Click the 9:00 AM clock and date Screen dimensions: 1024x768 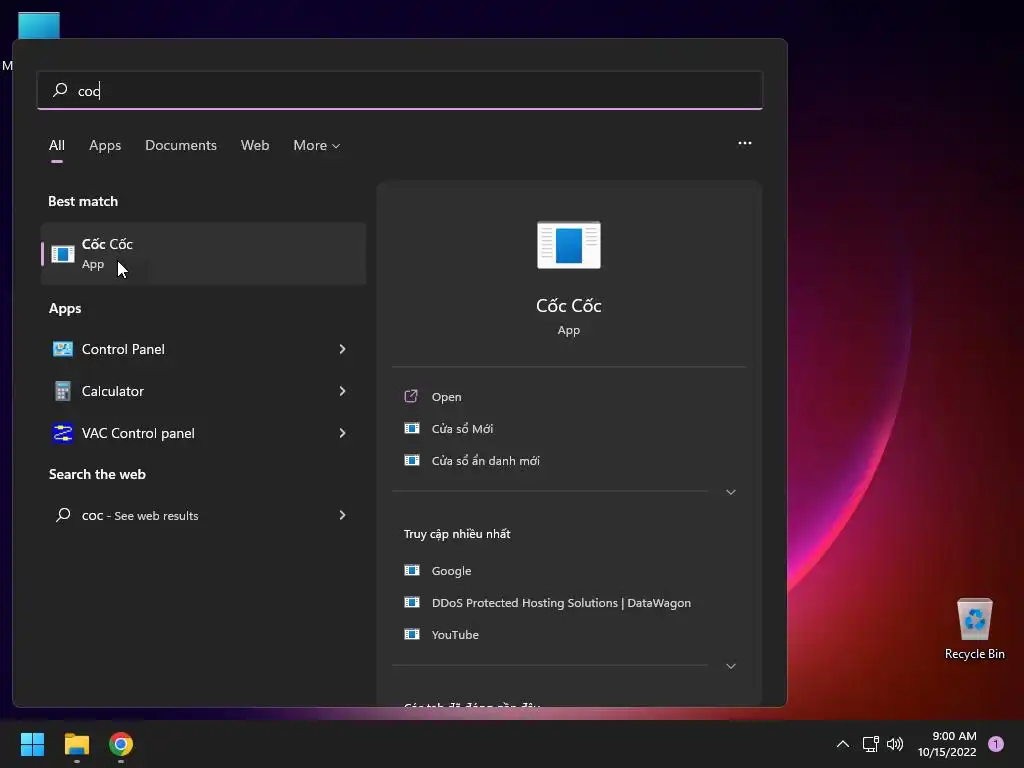coord(947,744)
